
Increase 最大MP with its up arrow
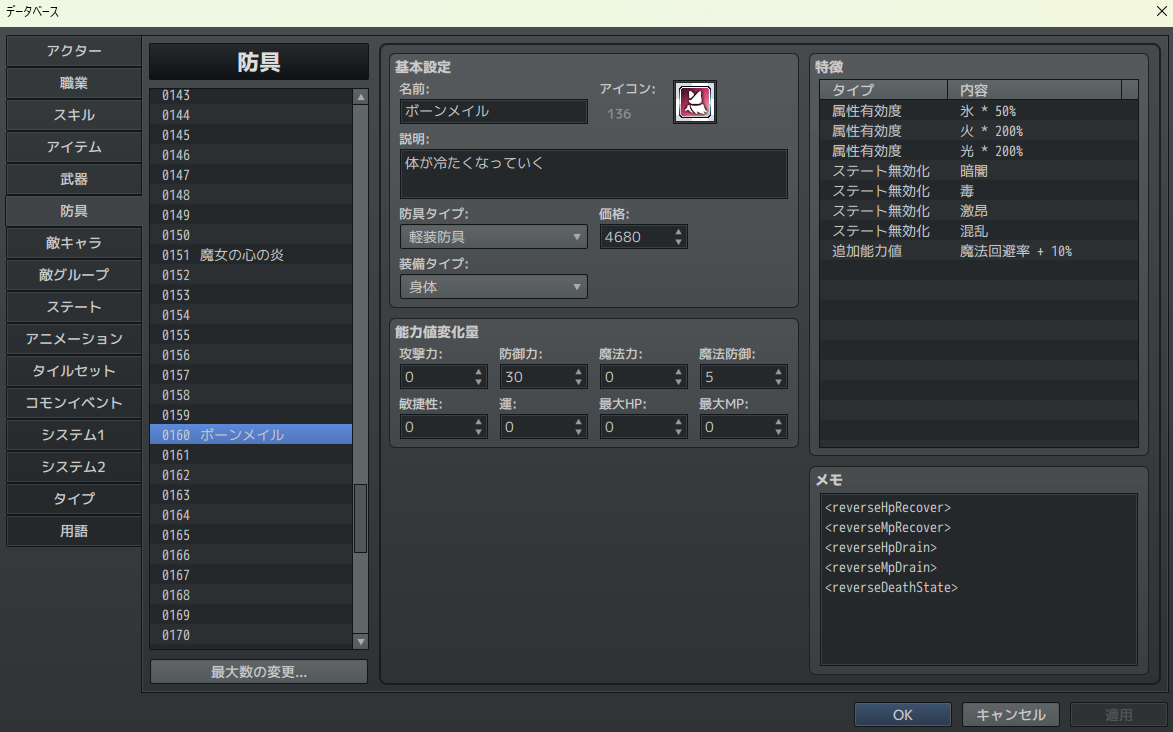779,422
